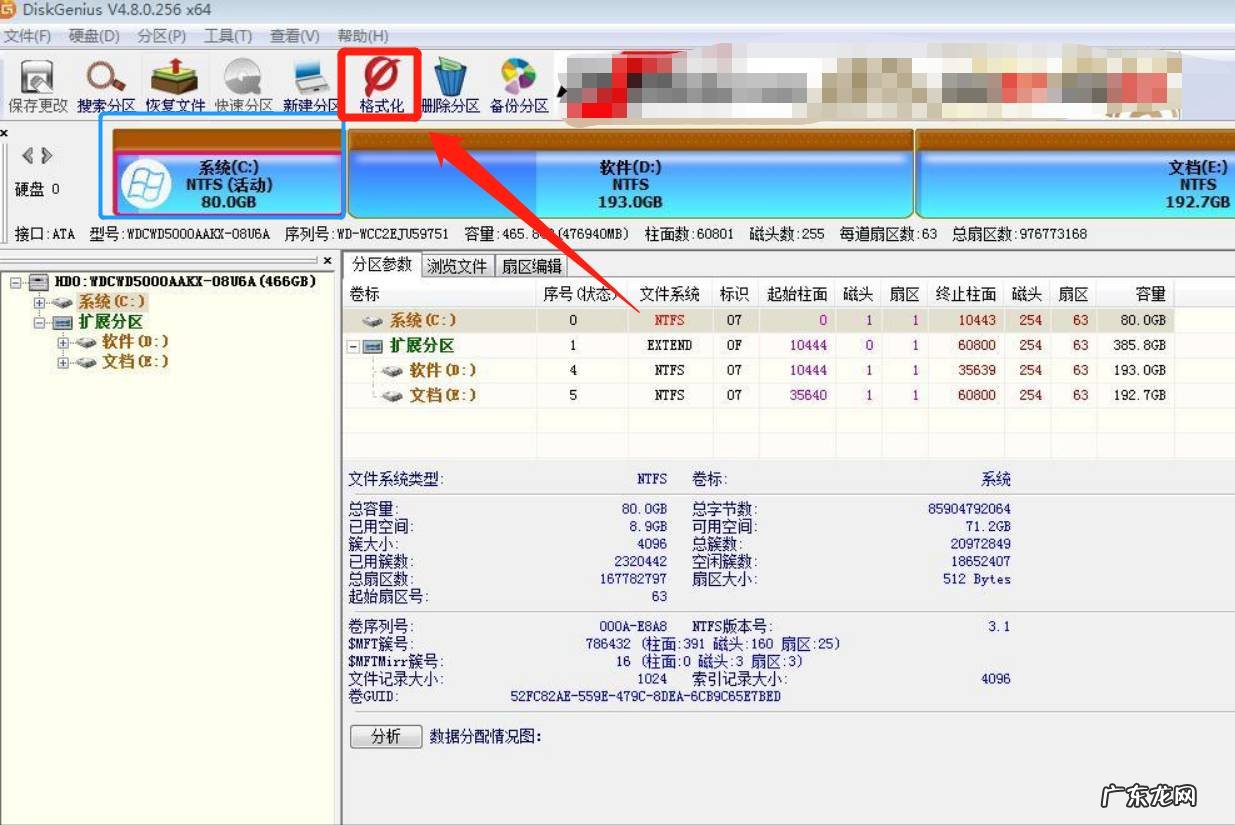1235x825 pixels.
Task: Open the 分区(P) menu
Action: click(161, 36)
